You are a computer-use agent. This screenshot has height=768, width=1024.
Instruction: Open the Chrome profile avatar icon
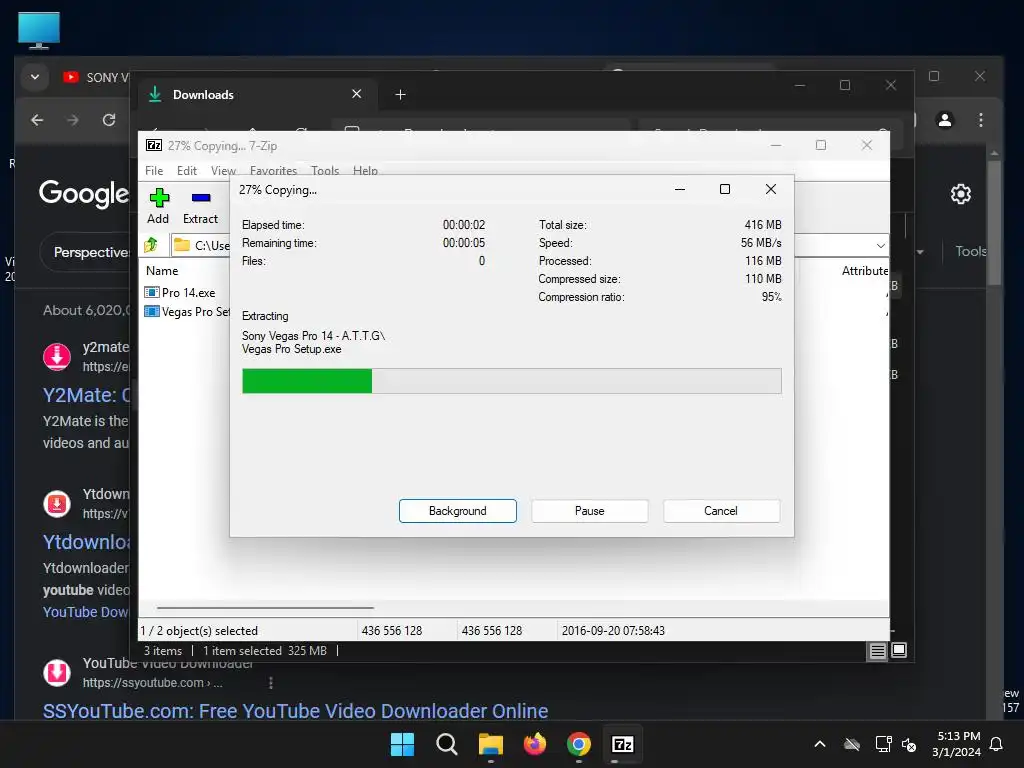tap(945, 120)
